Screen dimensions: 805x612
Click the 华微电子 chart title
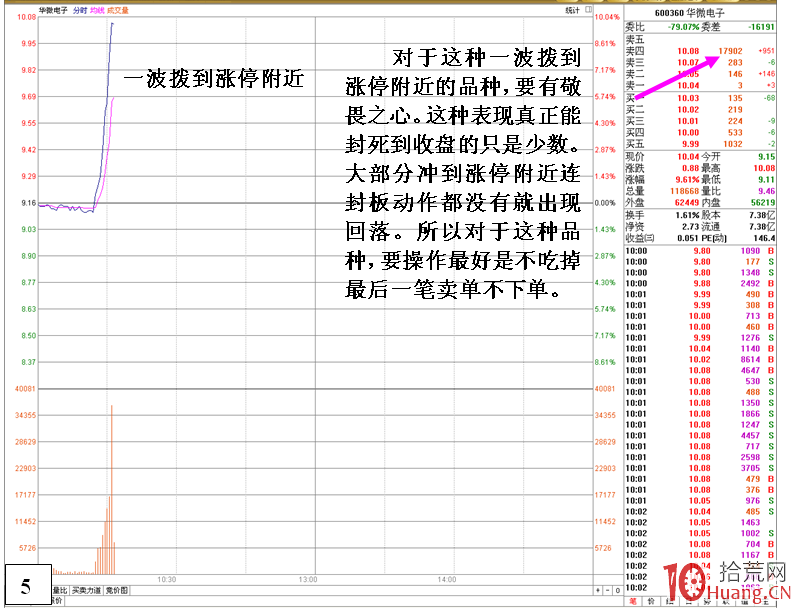[x=53, y=10]
